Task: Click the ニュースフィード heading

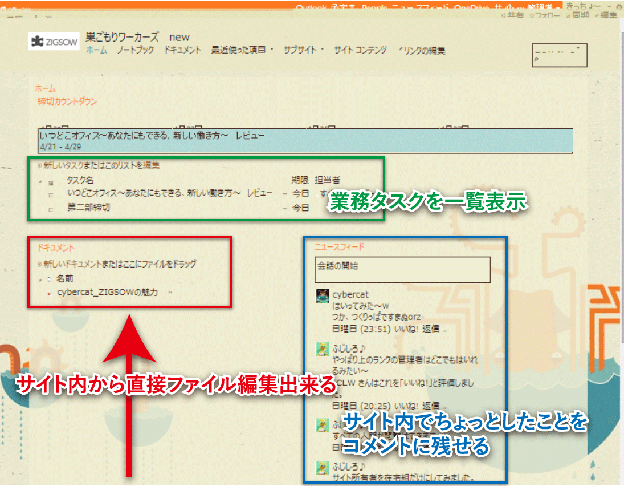Action: tap(339, 247)
